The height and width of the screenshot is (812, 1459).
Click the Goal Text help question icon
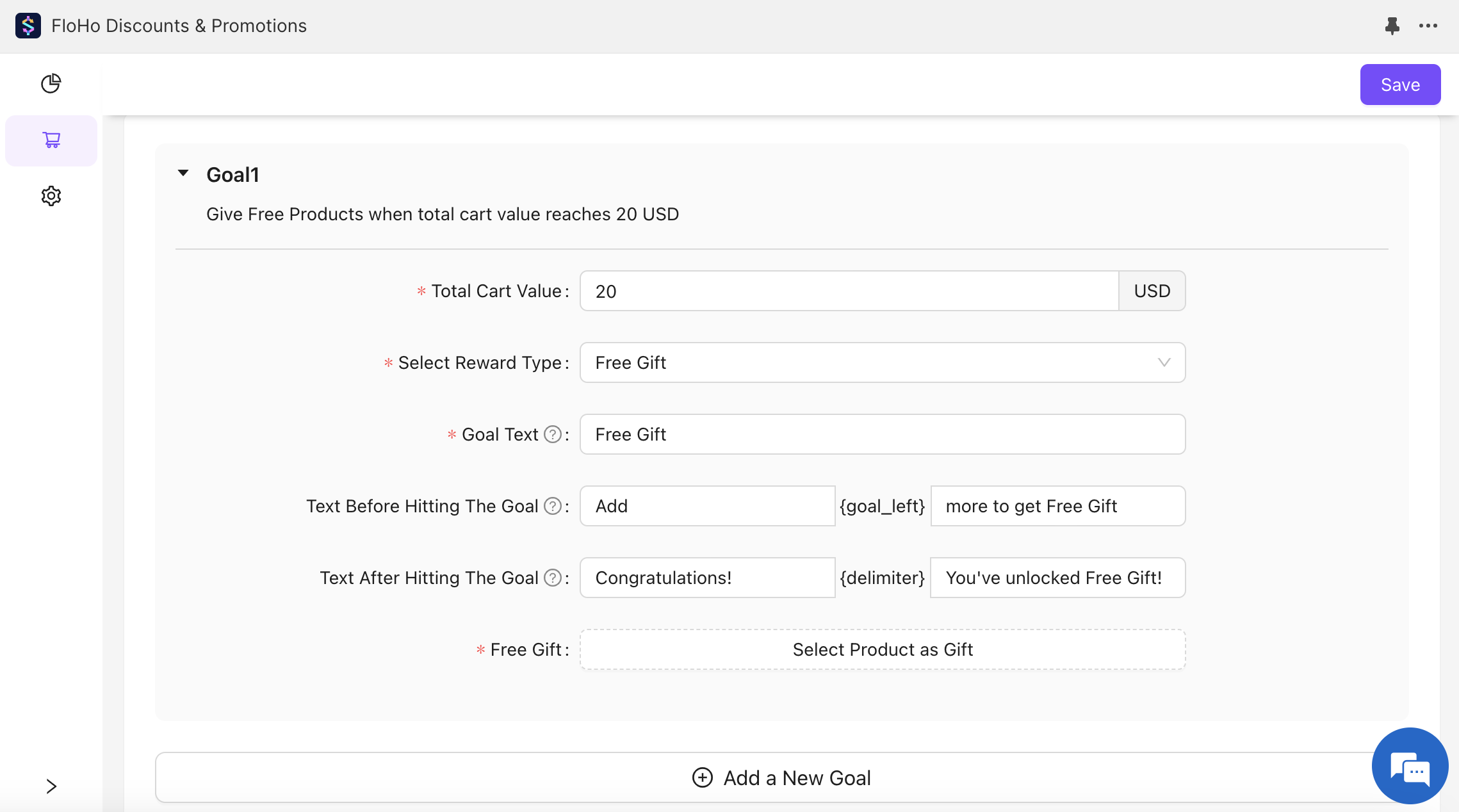tap(552, 434)
